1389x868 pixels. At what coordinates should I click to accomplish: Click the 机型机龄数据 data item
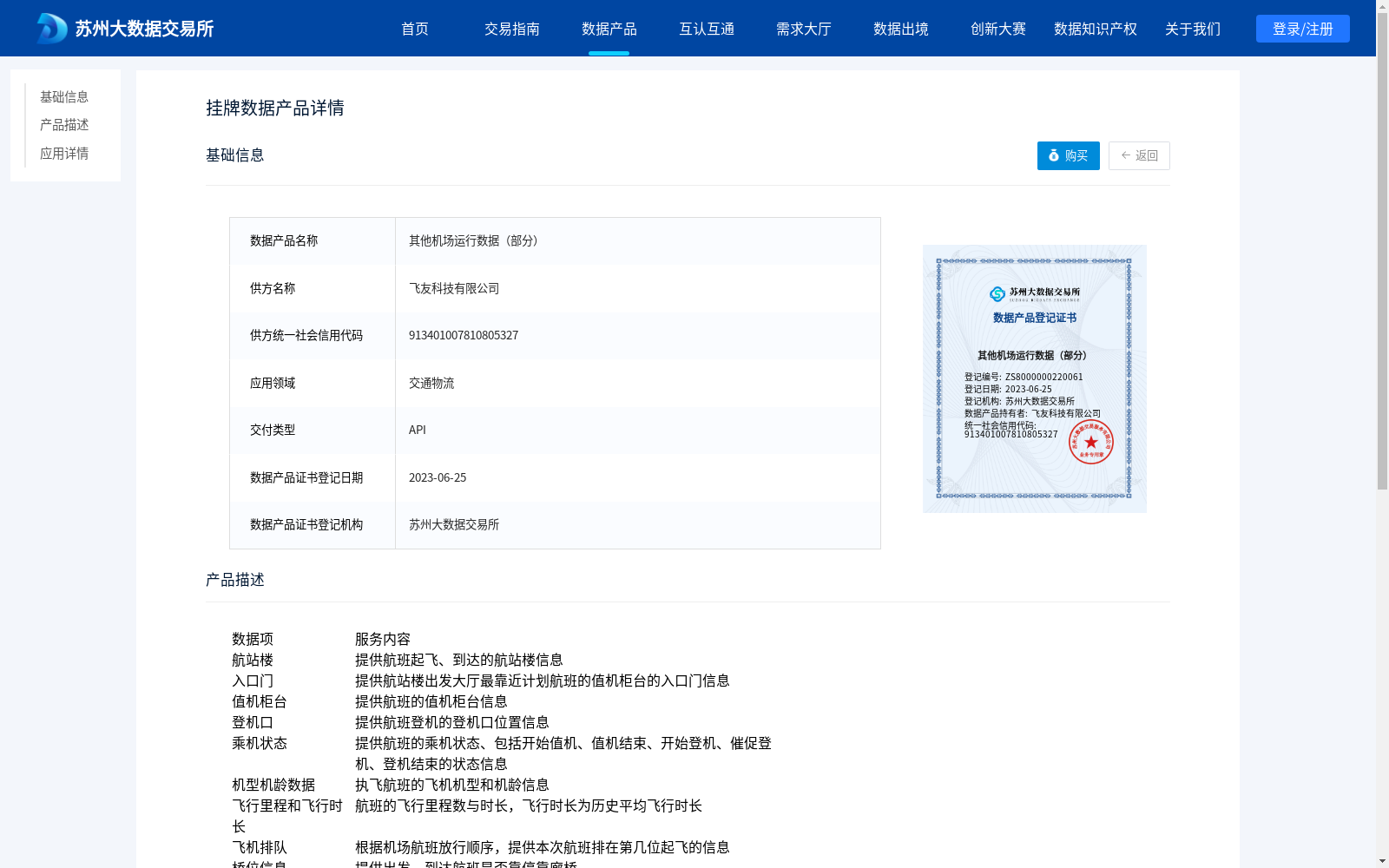click(x=273, y=785)
